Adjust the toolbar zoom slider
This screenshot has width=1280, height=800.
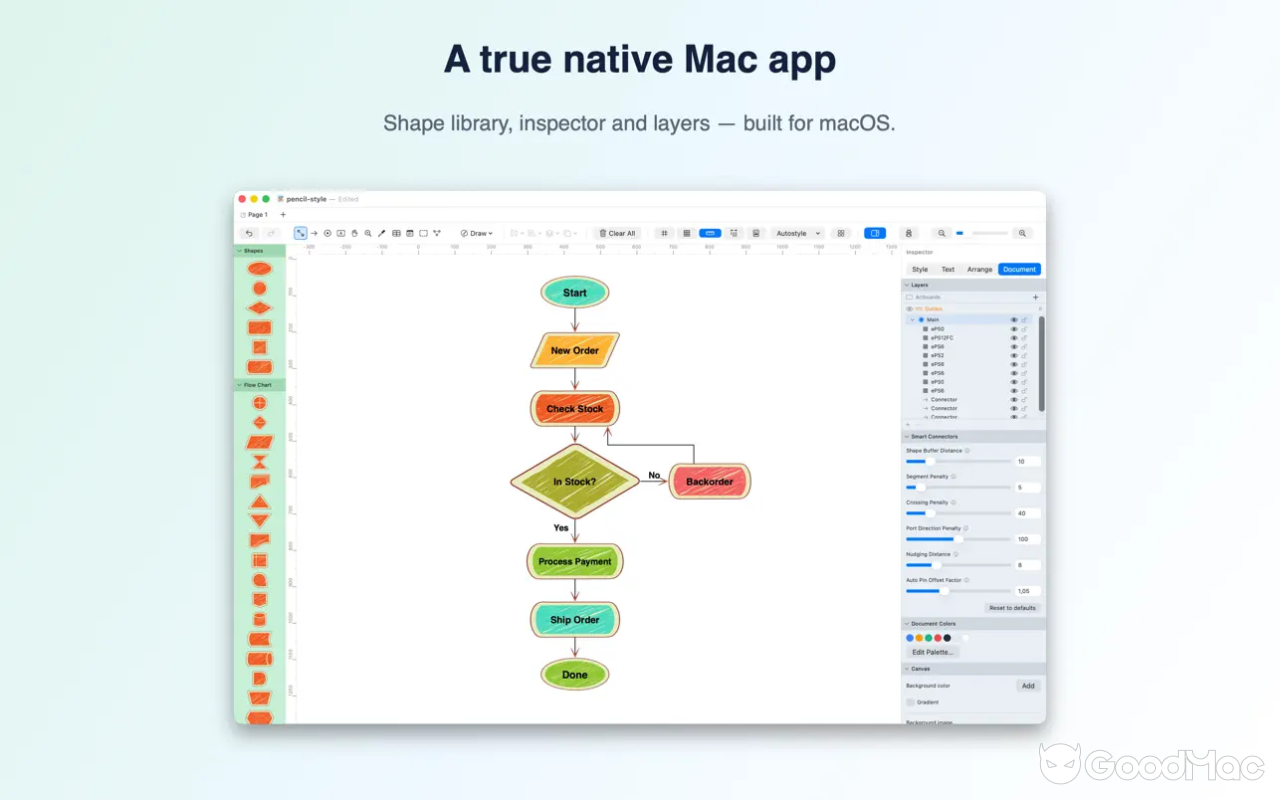[982, 233]
